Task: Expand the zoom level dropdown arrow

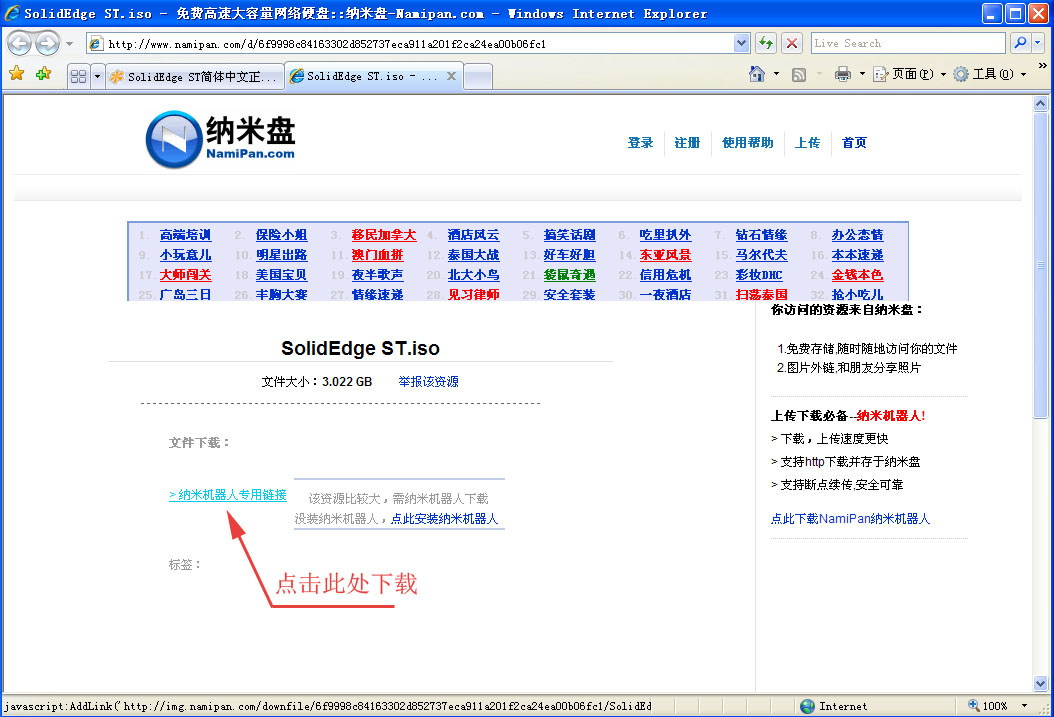Action: tap(1024, 706)
